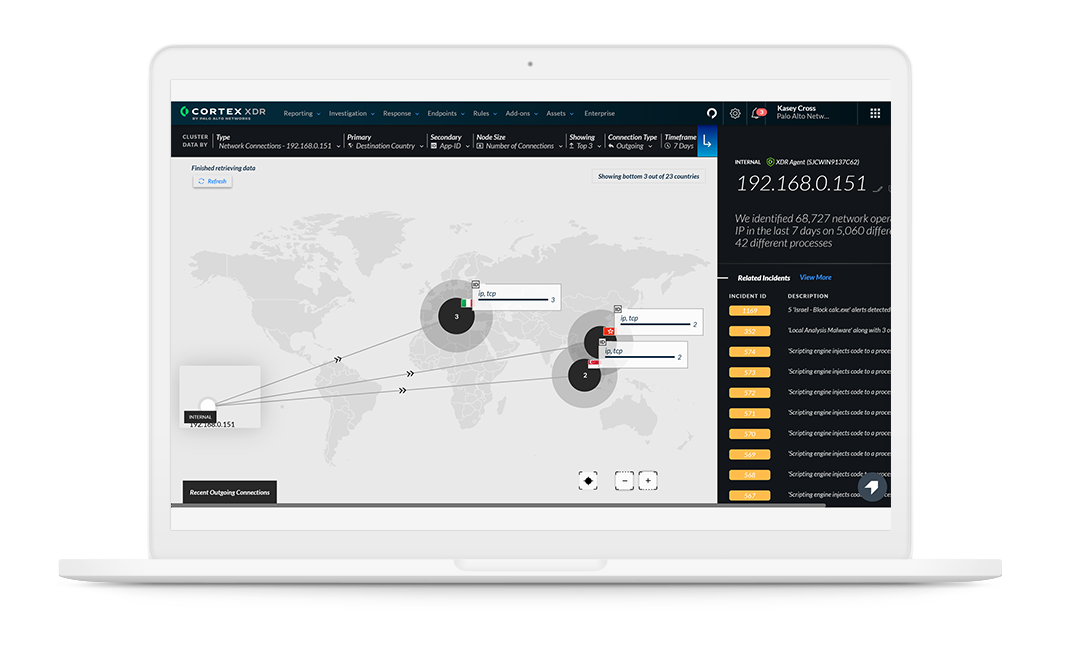Open the Investigation menu
The height and width of the screenshot is (664, 1081).
click(350, 113)
